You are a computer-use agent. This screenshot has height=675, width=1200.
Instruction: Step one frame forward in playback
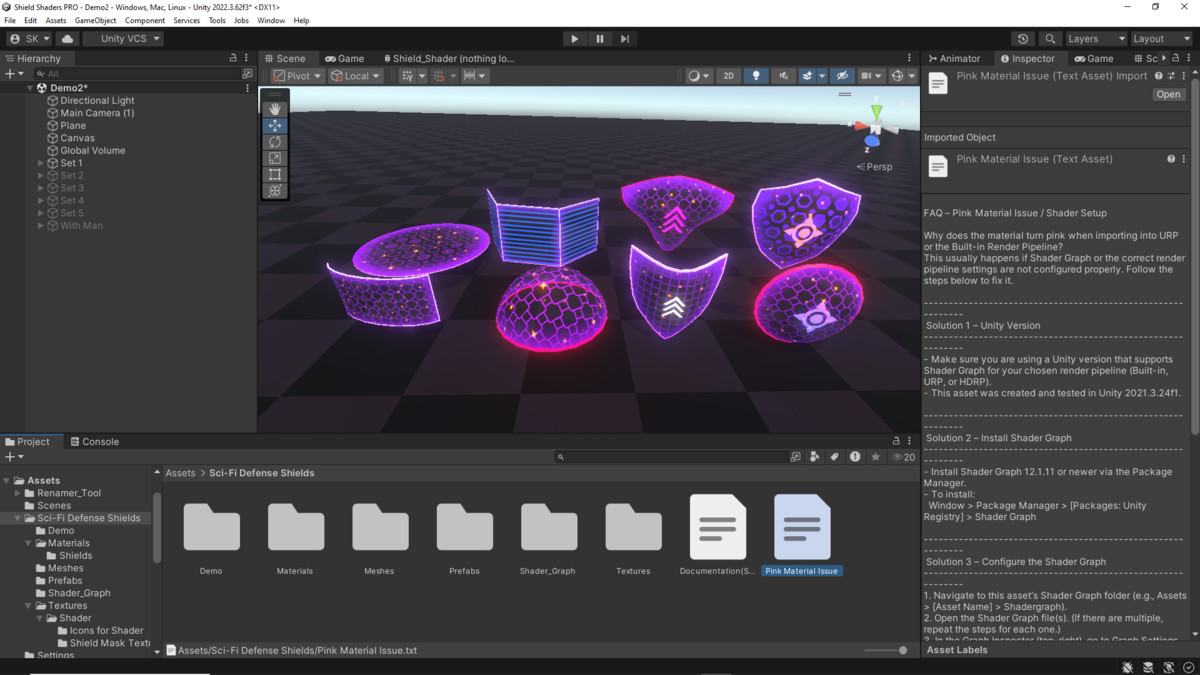(x=623, y=38)
